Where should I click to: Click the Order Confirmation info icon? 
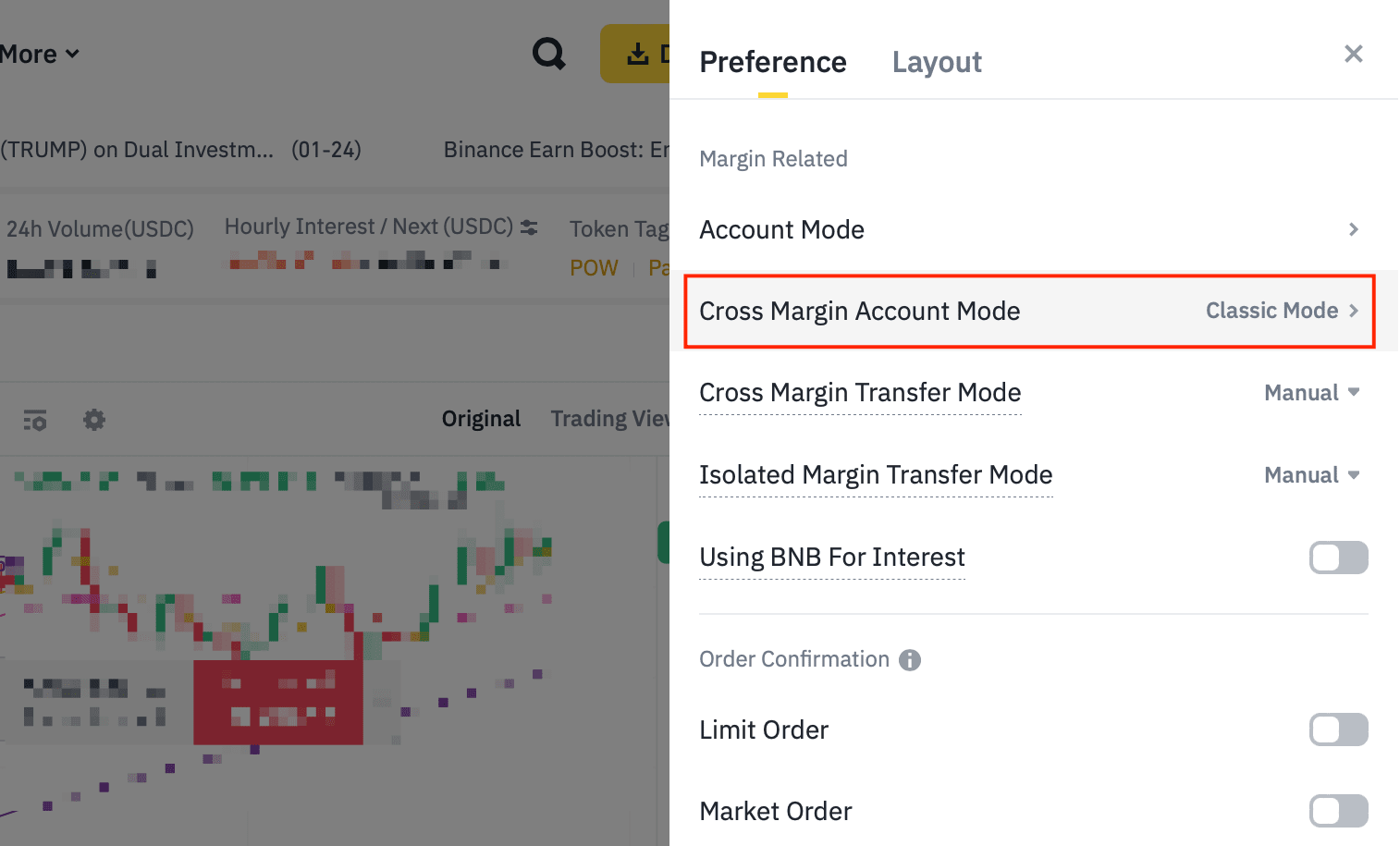click(910, 659)
